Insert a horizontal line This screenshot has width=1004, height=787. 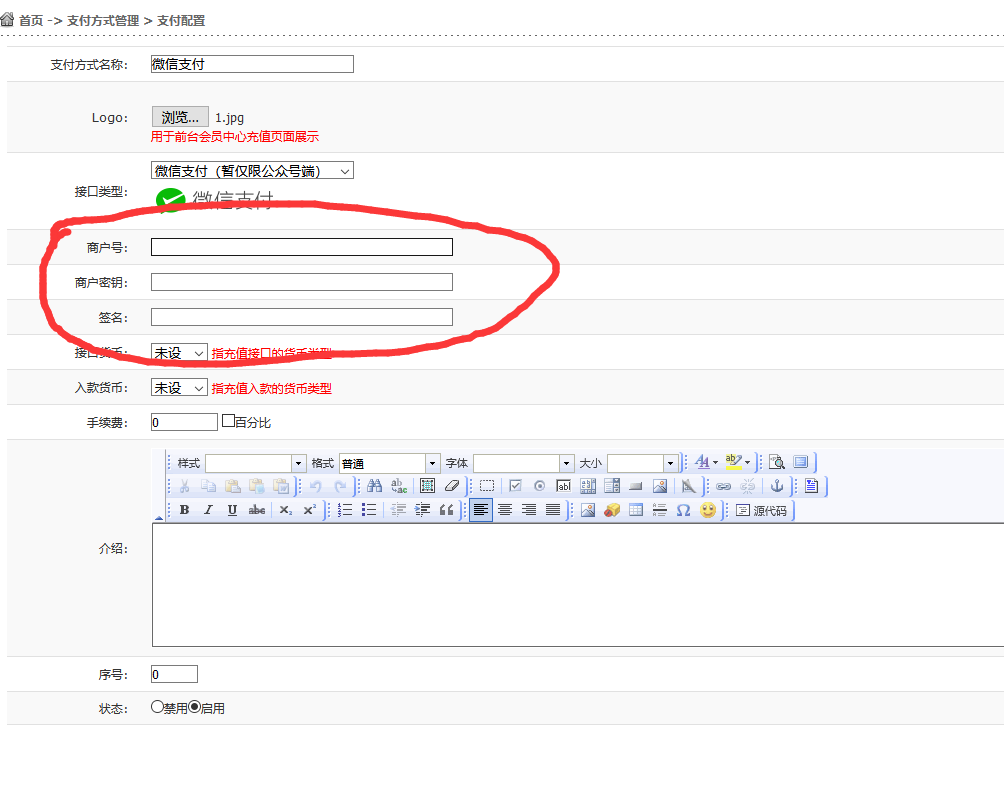coord(660,510)
